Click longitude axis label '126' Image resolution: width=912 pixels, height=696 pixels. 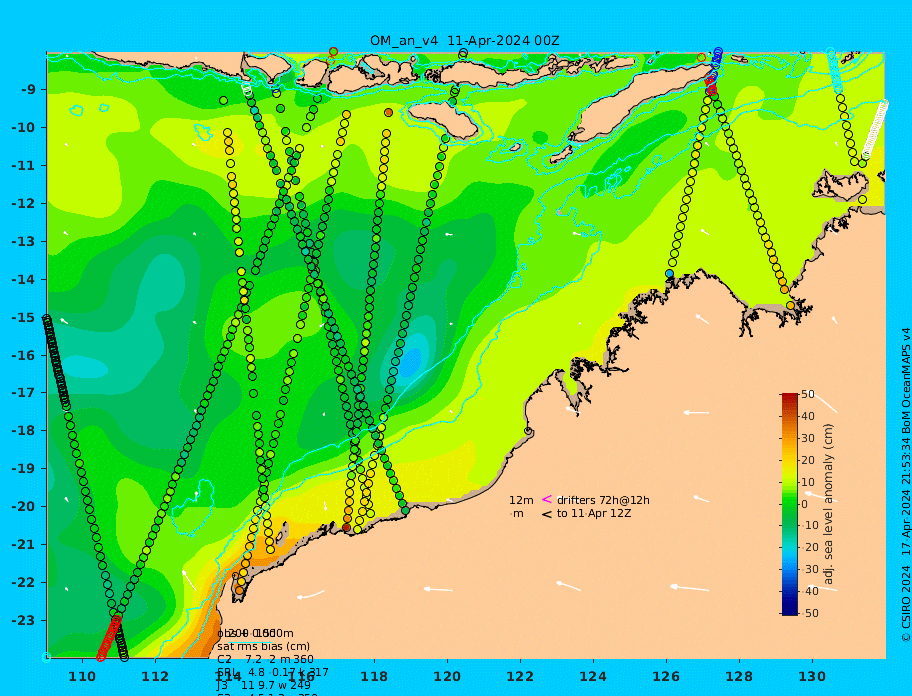[x=666, y=677]
